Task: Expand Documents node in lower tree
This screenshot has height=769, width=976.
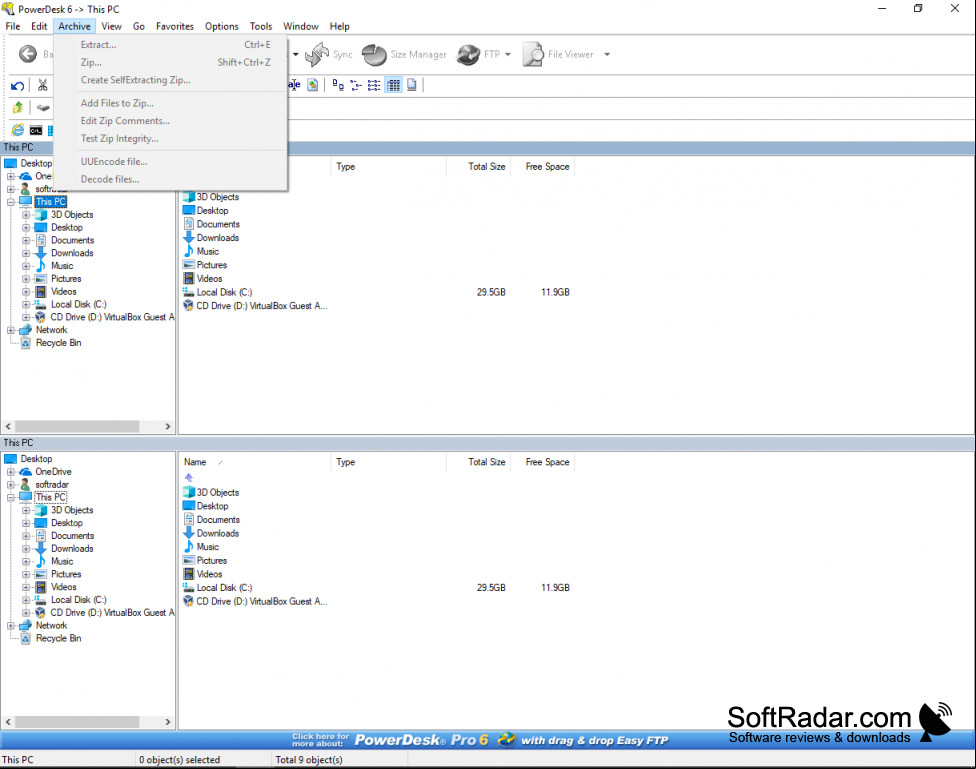Action: click(26, 535)
